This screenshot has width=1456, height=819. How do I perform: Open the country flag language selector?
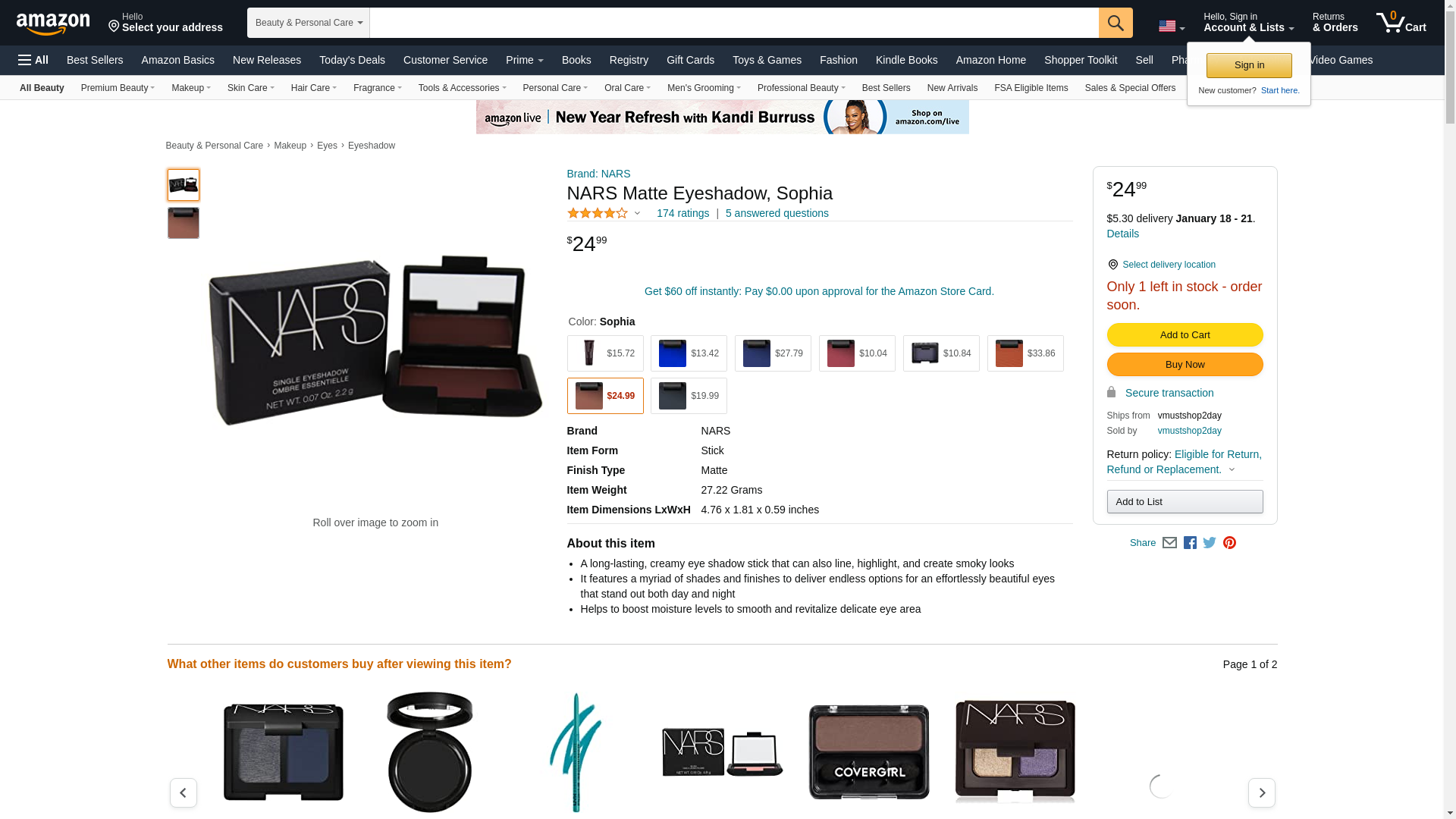click(x=1172, y=27)
